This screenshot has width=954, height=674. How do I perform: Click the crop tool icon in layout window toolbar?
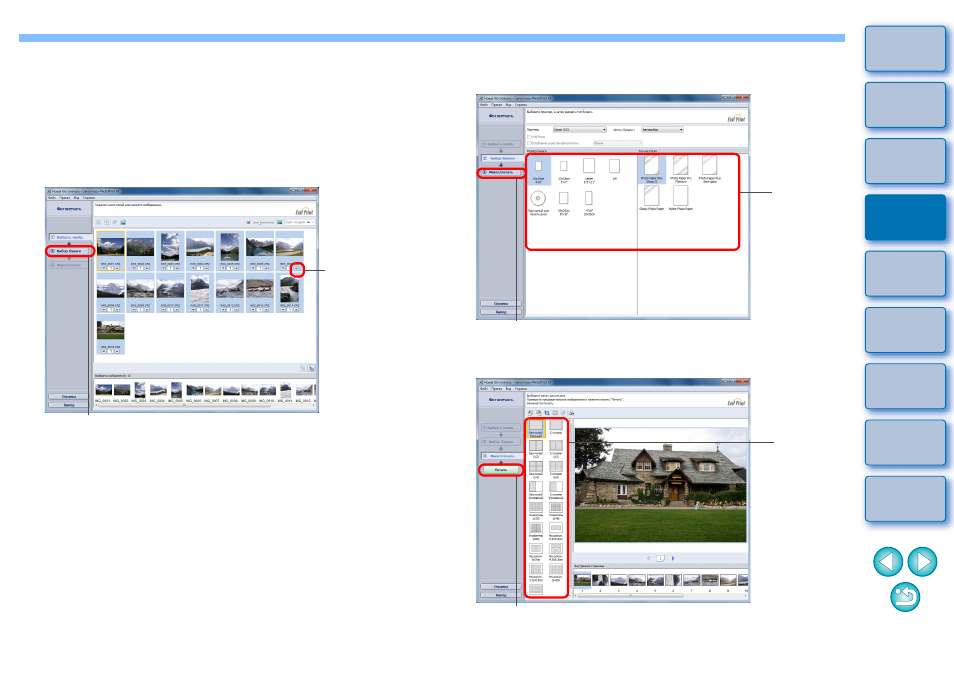point(546,413)
